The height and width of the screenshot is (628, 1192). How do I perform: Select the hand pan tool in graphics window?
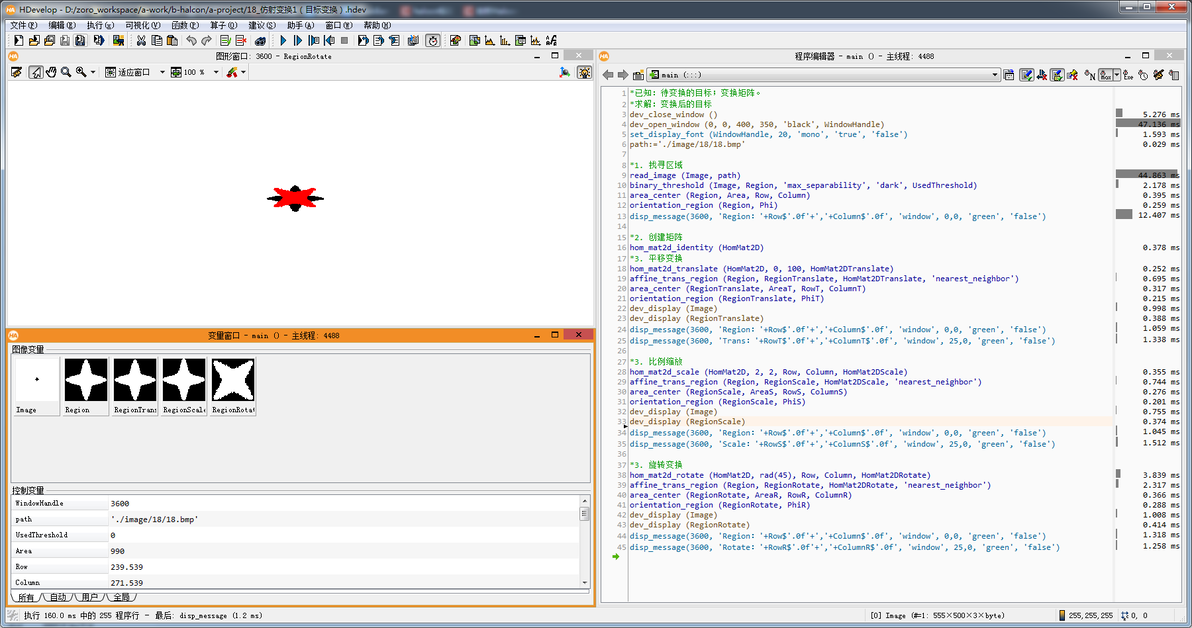tap(50, 72)
